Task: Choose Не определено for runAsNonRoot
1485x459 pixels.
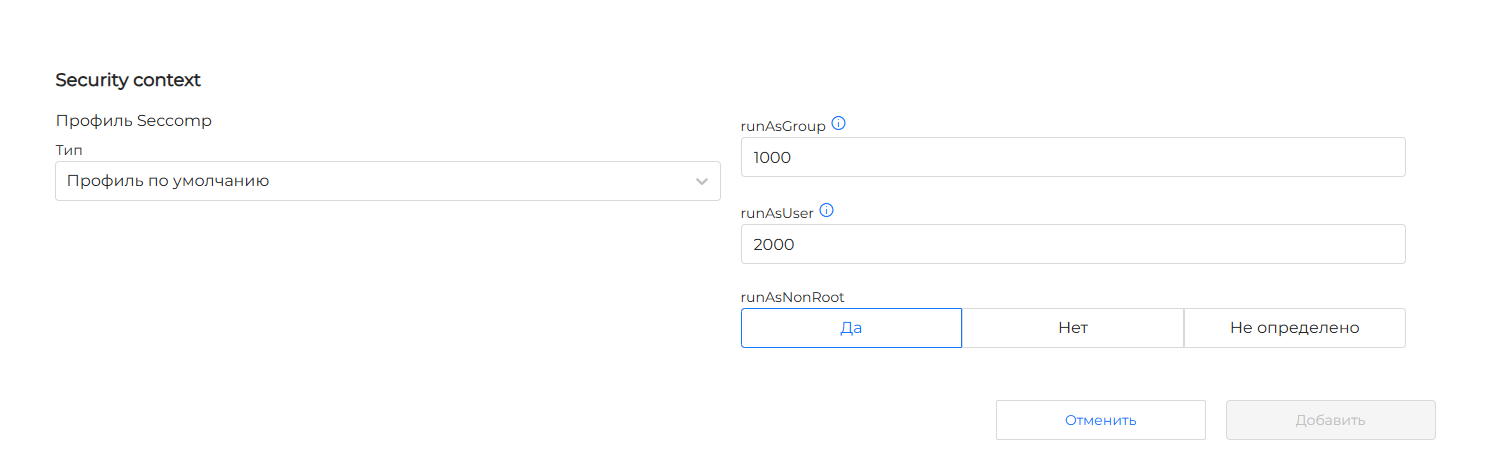Action: [1294, 328]
